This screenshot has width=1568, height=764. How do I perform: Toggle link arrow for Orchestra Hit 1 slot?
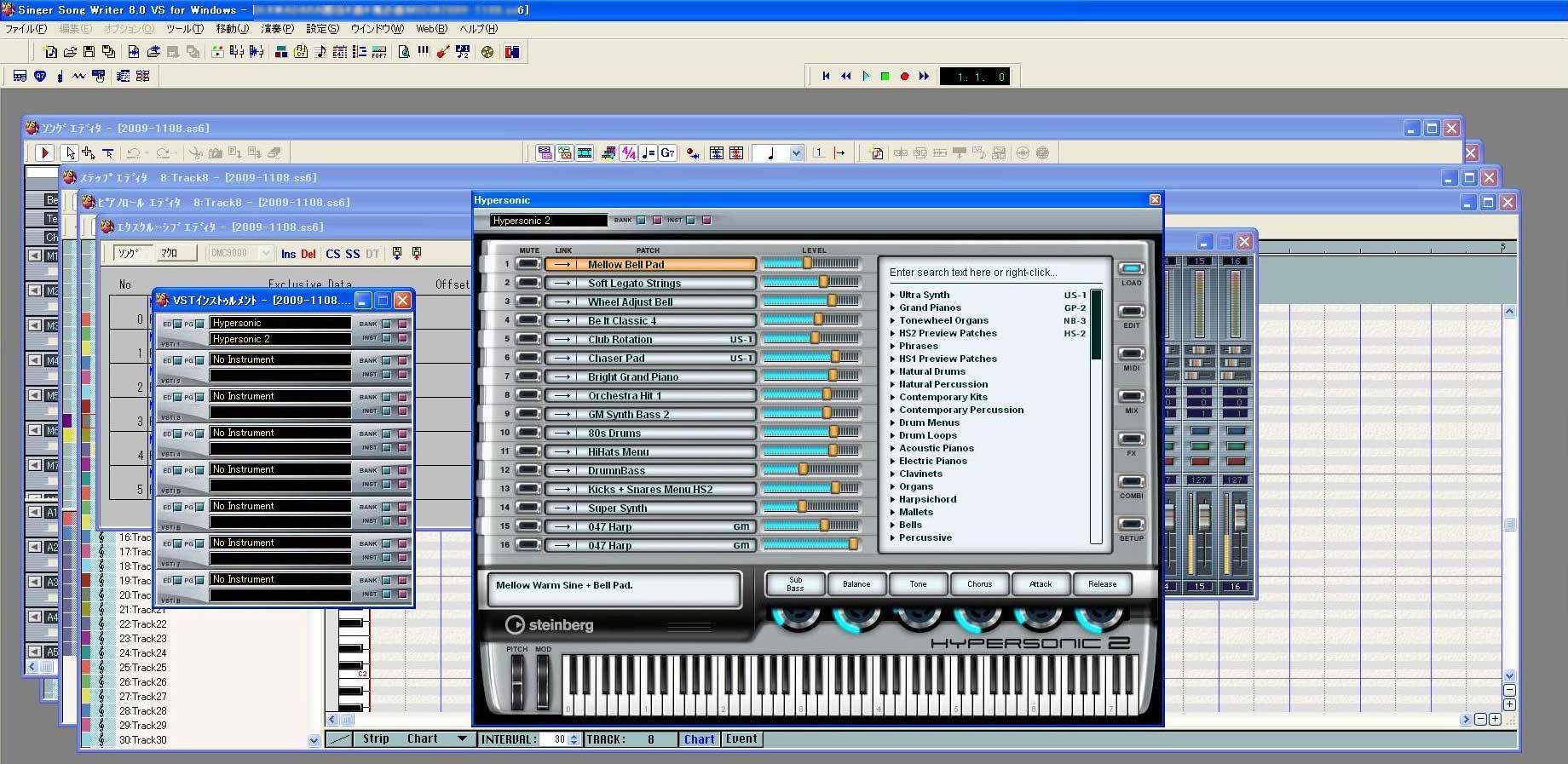(562, 395)
